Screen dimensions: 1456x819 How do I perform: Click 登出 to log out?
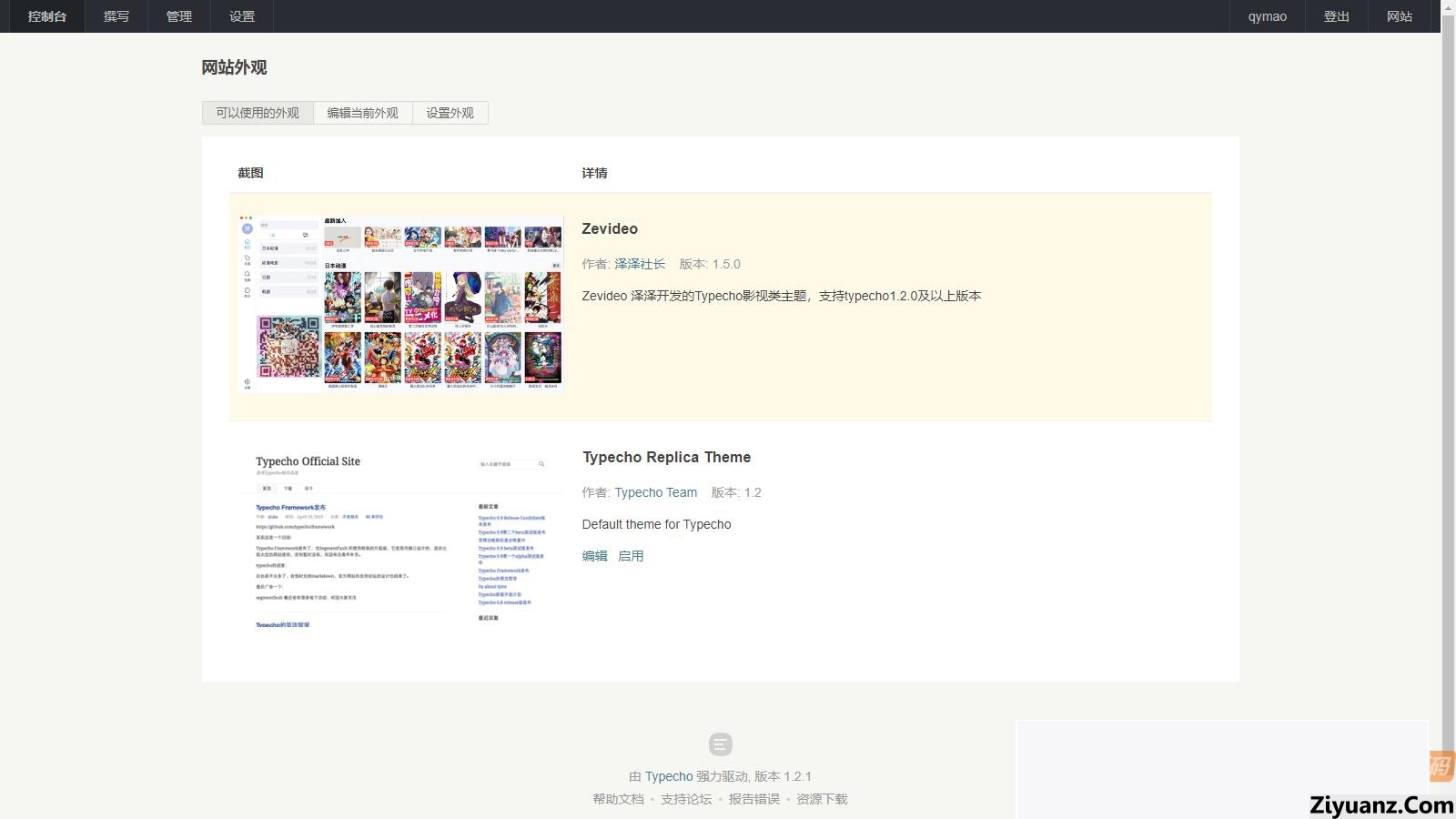[x=1336, y=16]
